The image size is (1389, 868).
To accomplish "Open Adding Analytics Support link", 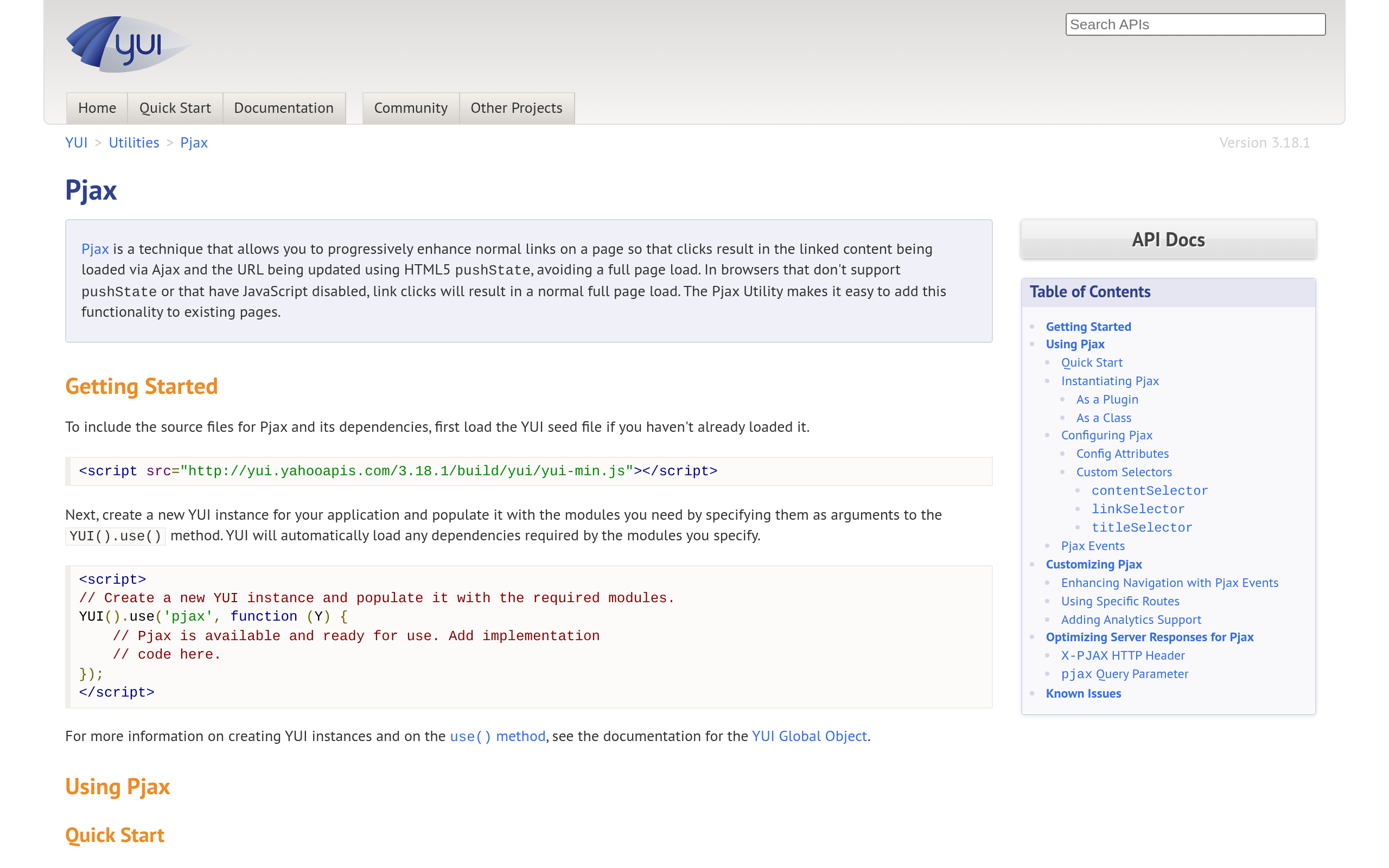I will point(1131,620).
